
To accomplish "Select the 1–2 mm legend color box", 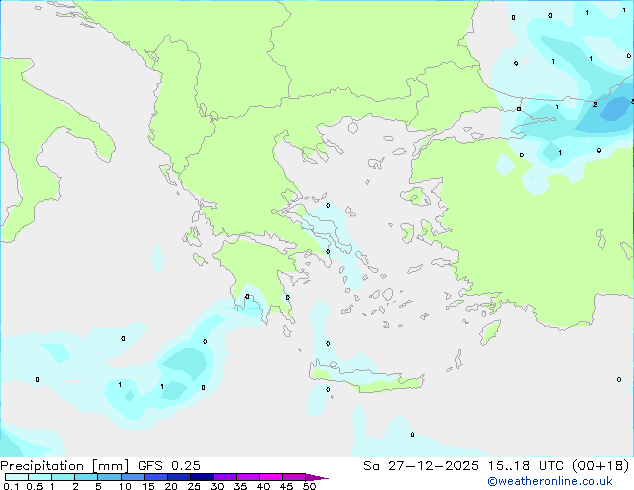I will click(x=63, y=477).
